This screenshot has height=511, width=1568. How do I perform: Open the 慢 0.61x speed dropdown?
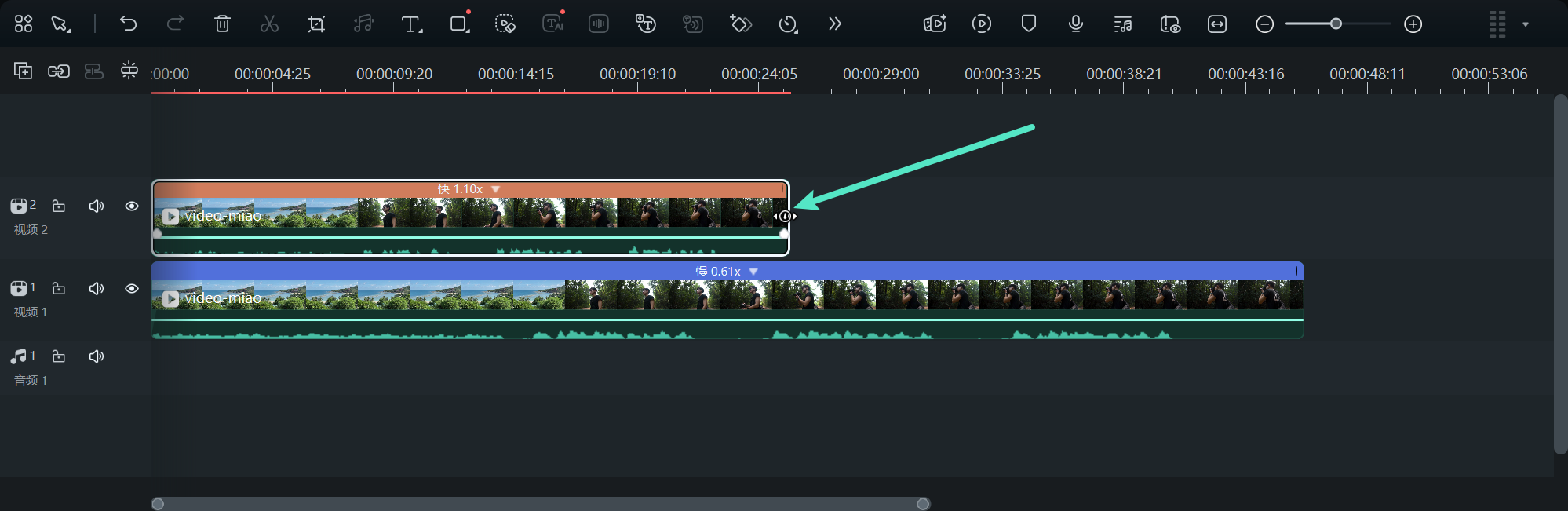[753, 272]
